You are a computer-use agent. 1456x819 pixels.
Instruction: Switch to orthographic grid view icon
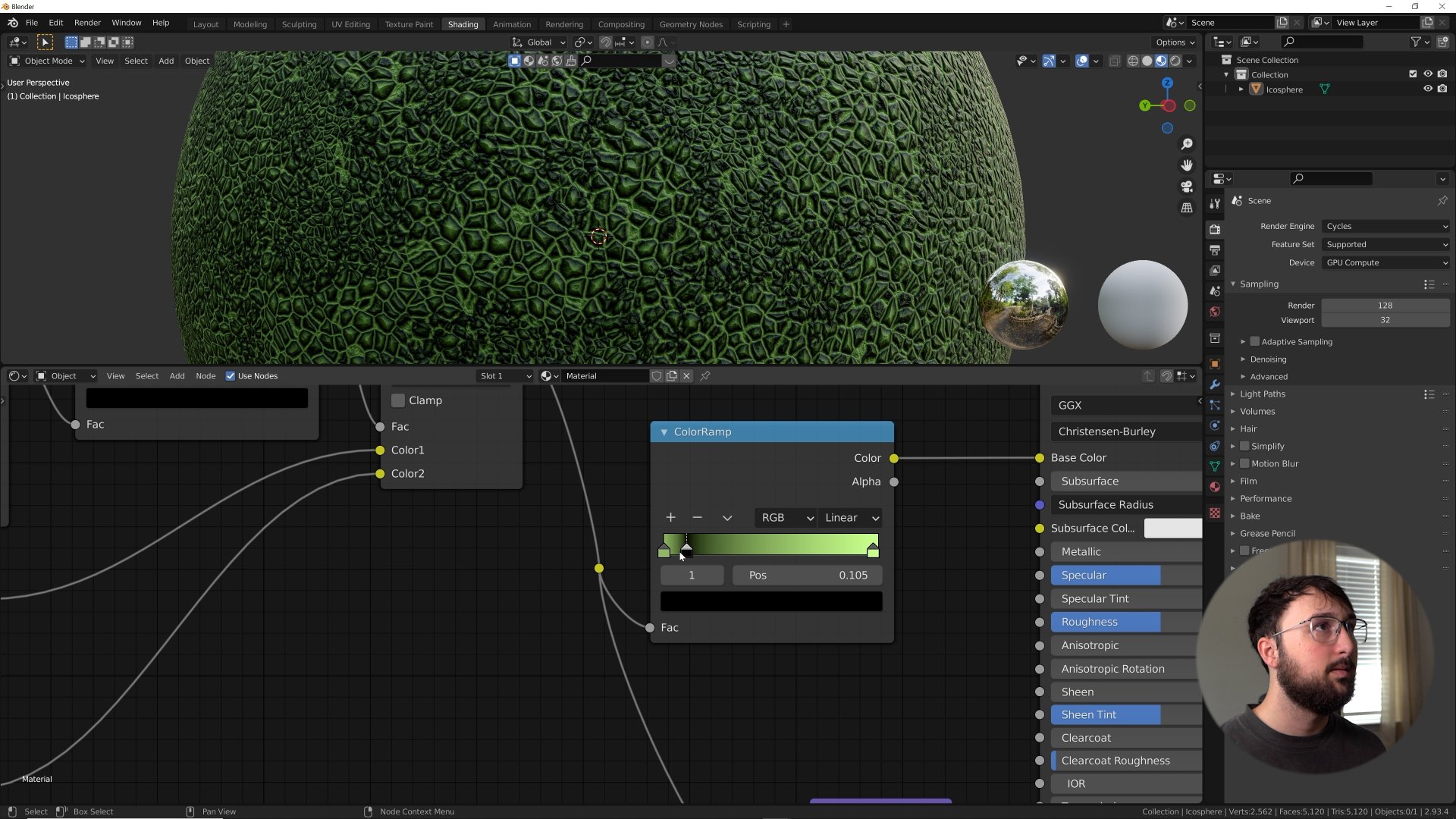pyautogui.click(x=1187, y=208)
